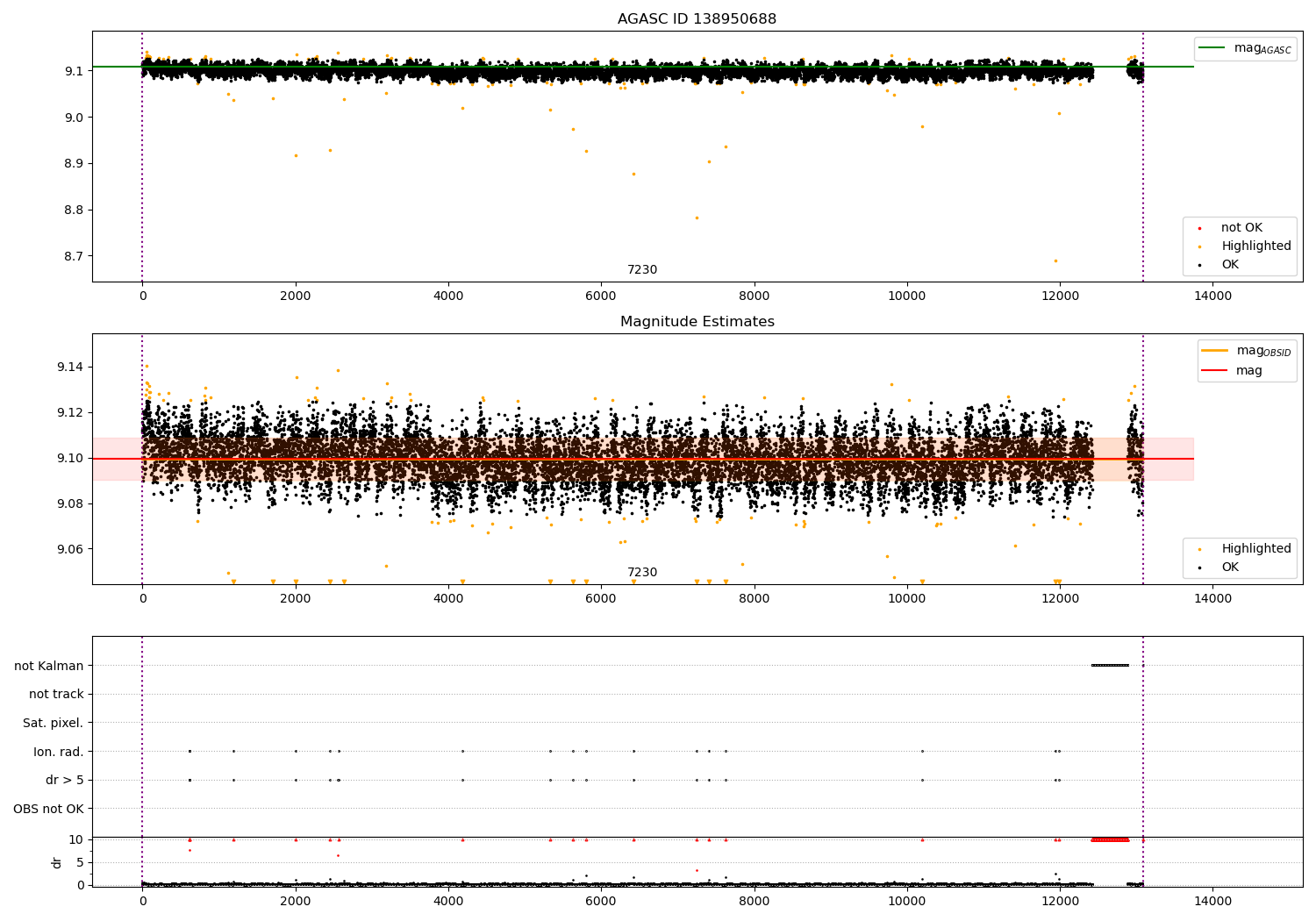Click the orange mag OBSID legend line
The width and height of the screenshot is (1316, 921).
click(1214, 351)
